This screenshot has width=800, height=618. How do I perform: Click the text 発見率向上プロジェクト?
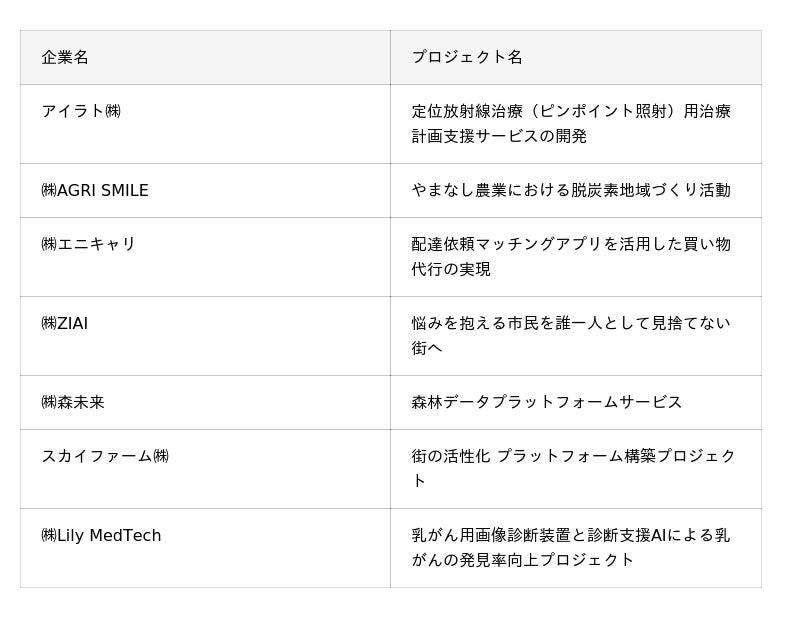point(547,560)
